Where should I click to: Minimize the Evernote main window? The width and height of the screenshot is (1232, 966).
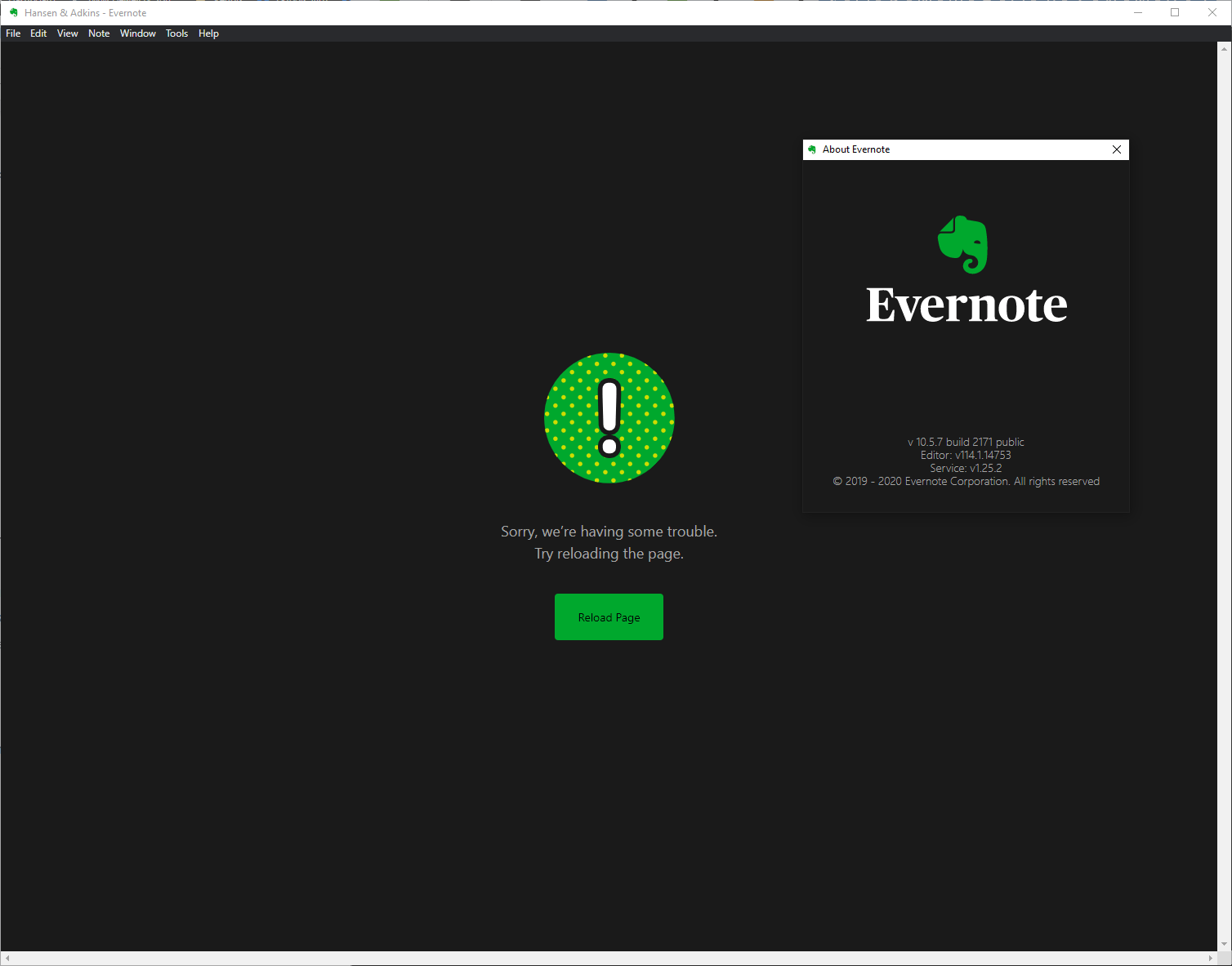point(1138,13)
